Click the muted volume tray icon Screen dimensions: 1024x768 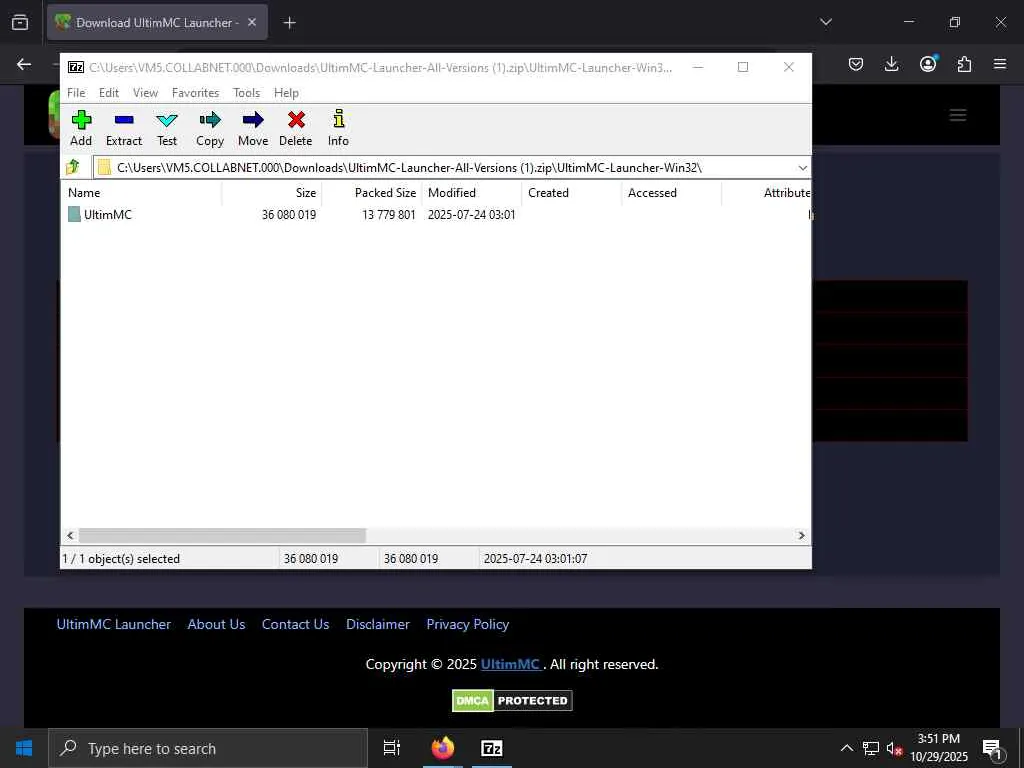894,748
